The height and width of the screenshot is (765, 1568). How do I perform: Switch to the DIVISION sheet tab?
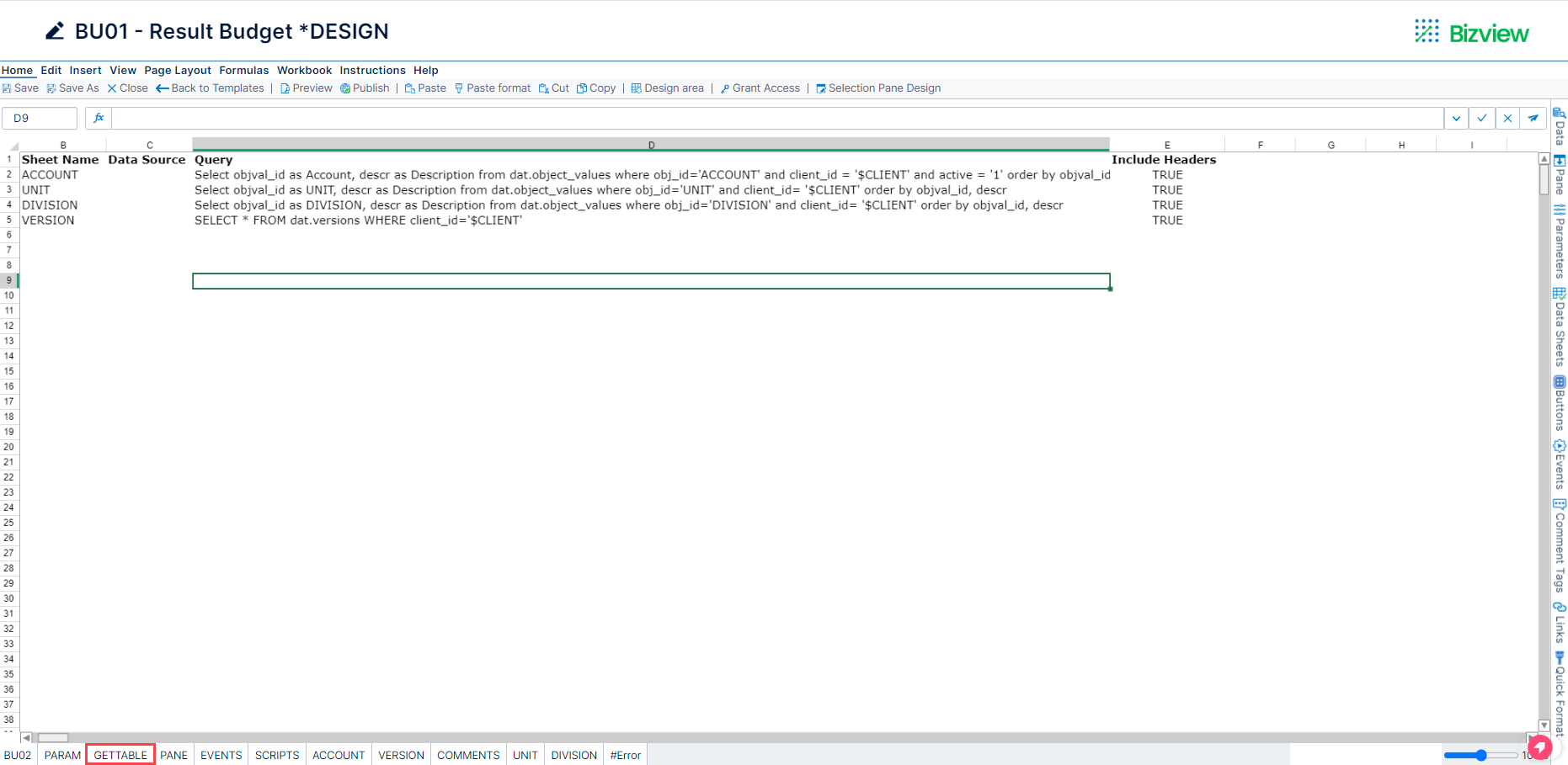pos(573,755)
